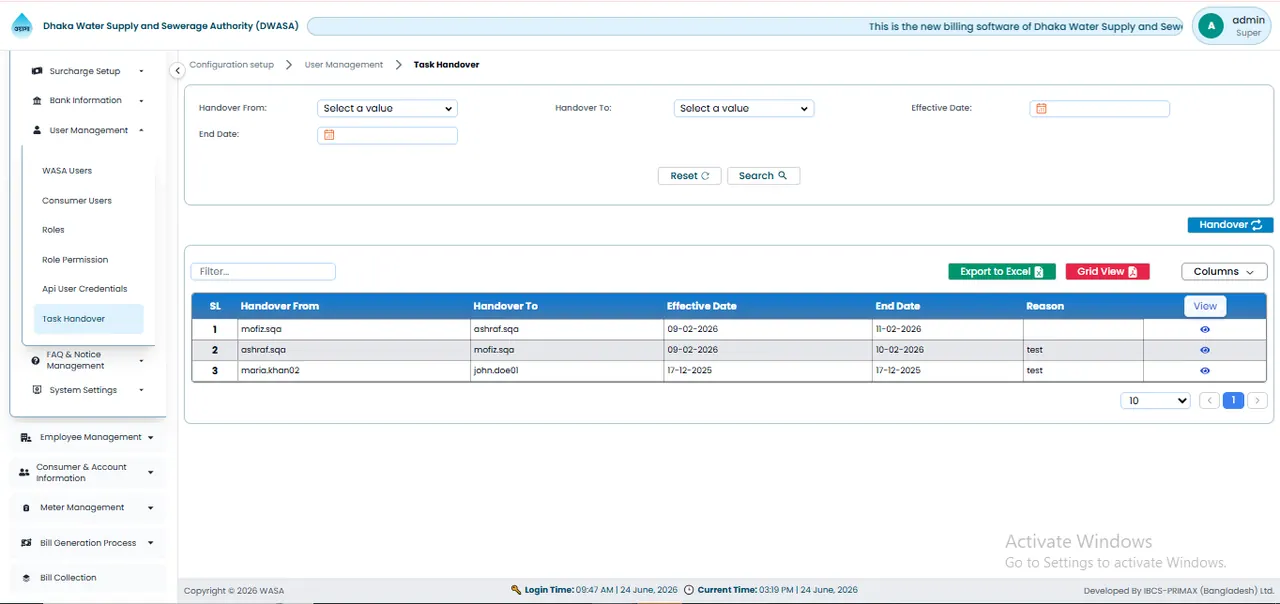Open the End Date calendar icon
The height and width of the screenshot is (604, 1280).
coord(329,135)
